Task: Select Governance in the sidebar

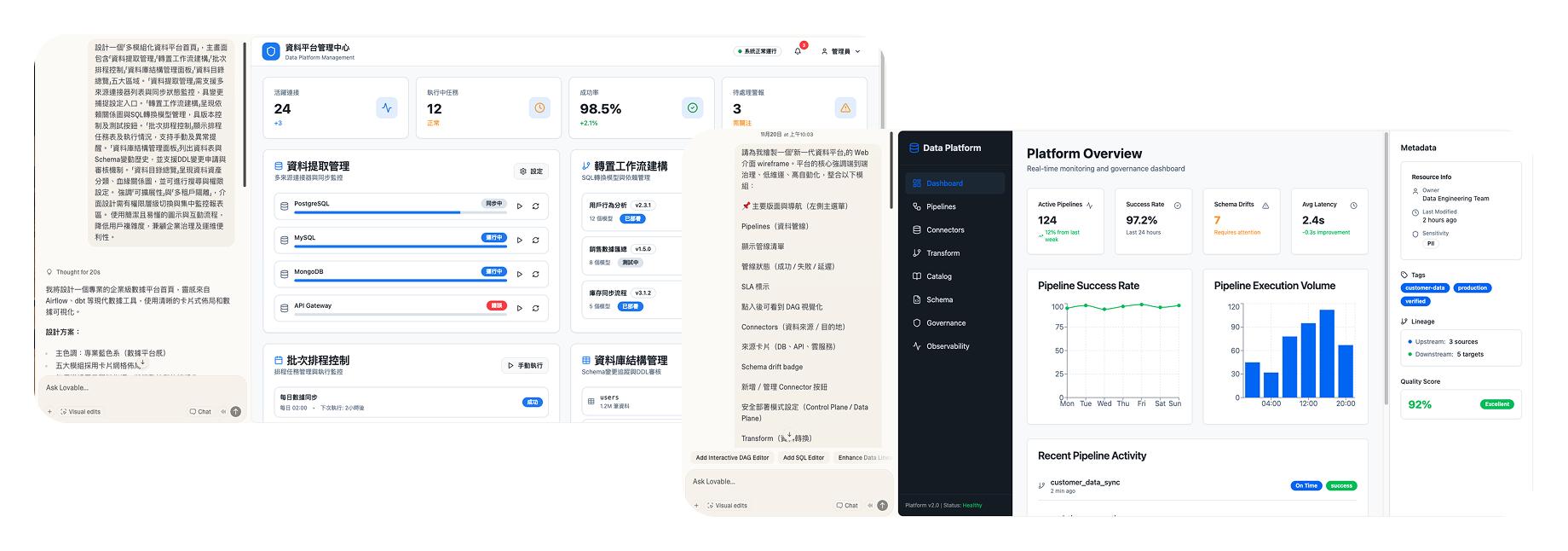Action: coord(945,323)
